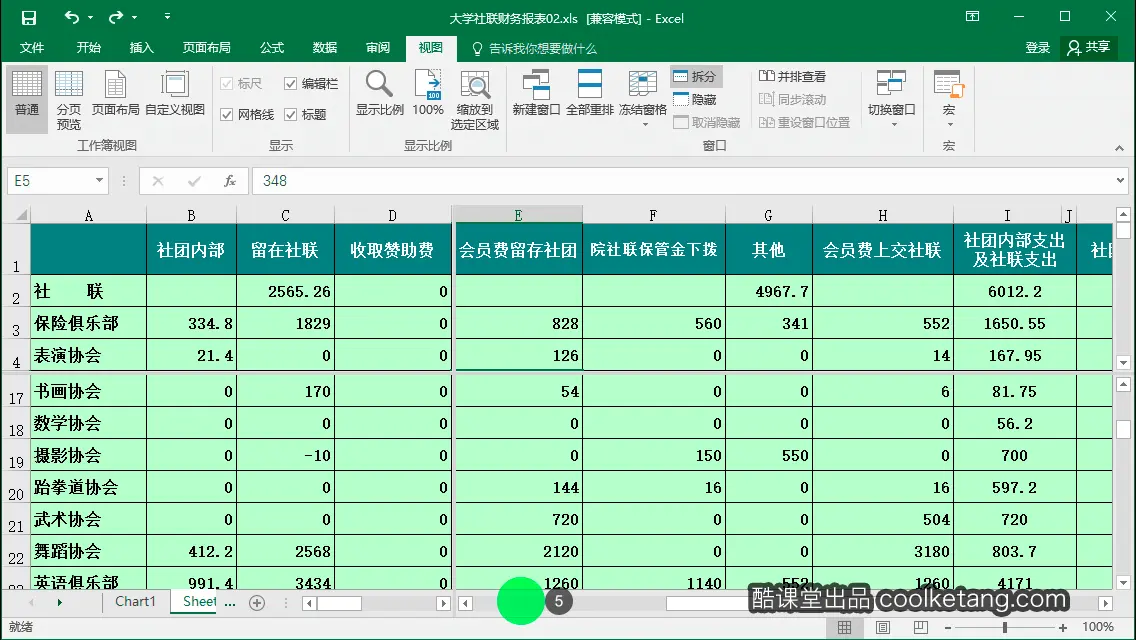Click the Insert Function fx icon
1136x640 pixels.
pos(230,180)
